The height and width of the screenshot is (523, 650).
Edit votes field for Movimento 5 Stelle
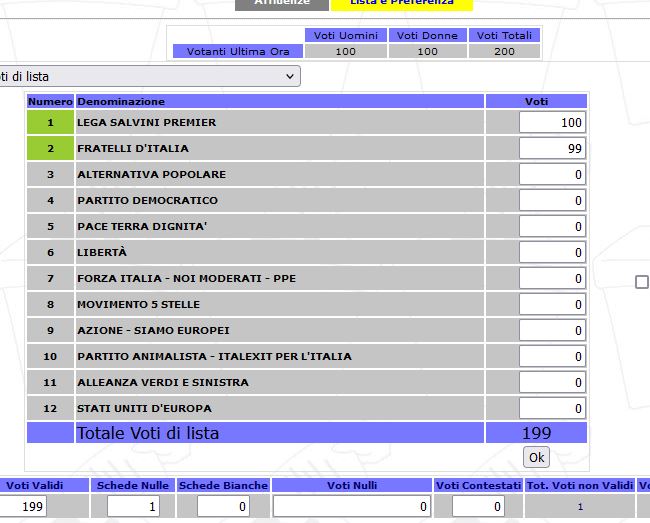tap(552, 305)
